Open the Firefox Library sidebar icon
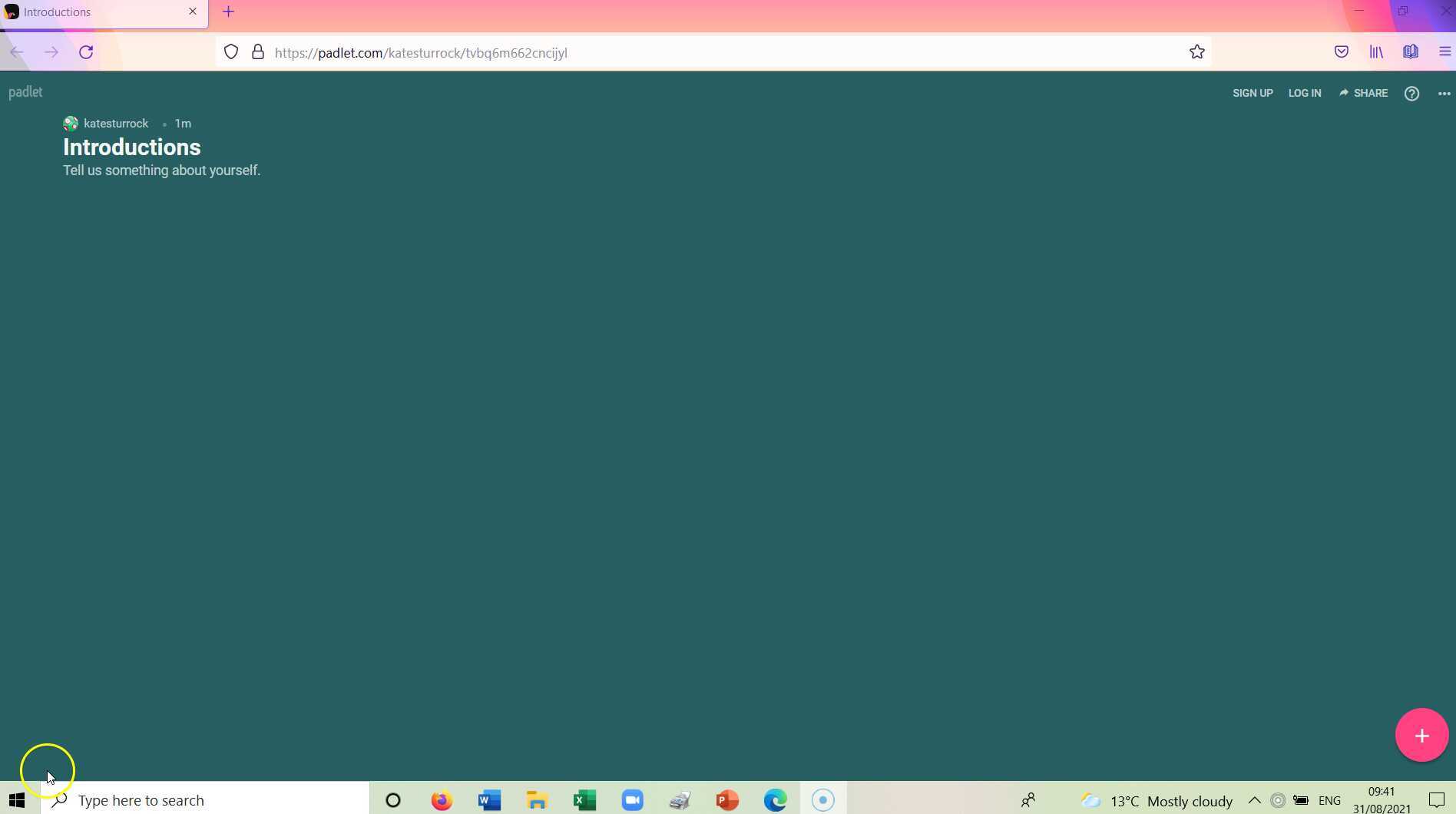Image resolution: width=1456 pixels, height=814 pixels. (x=1375, y=51)
